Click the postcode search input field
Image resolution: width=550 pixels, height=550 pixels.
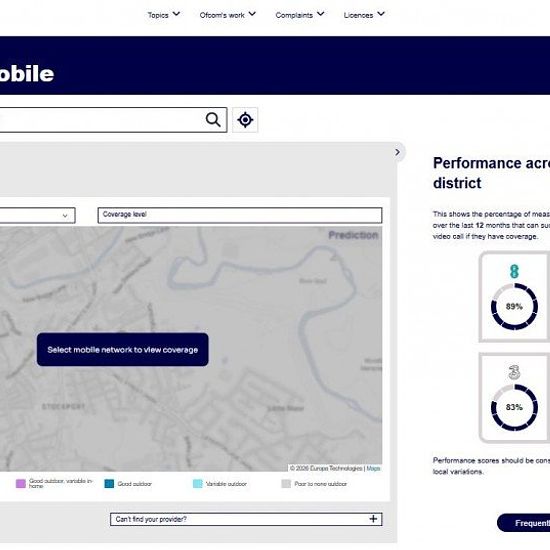click(113, 120)
